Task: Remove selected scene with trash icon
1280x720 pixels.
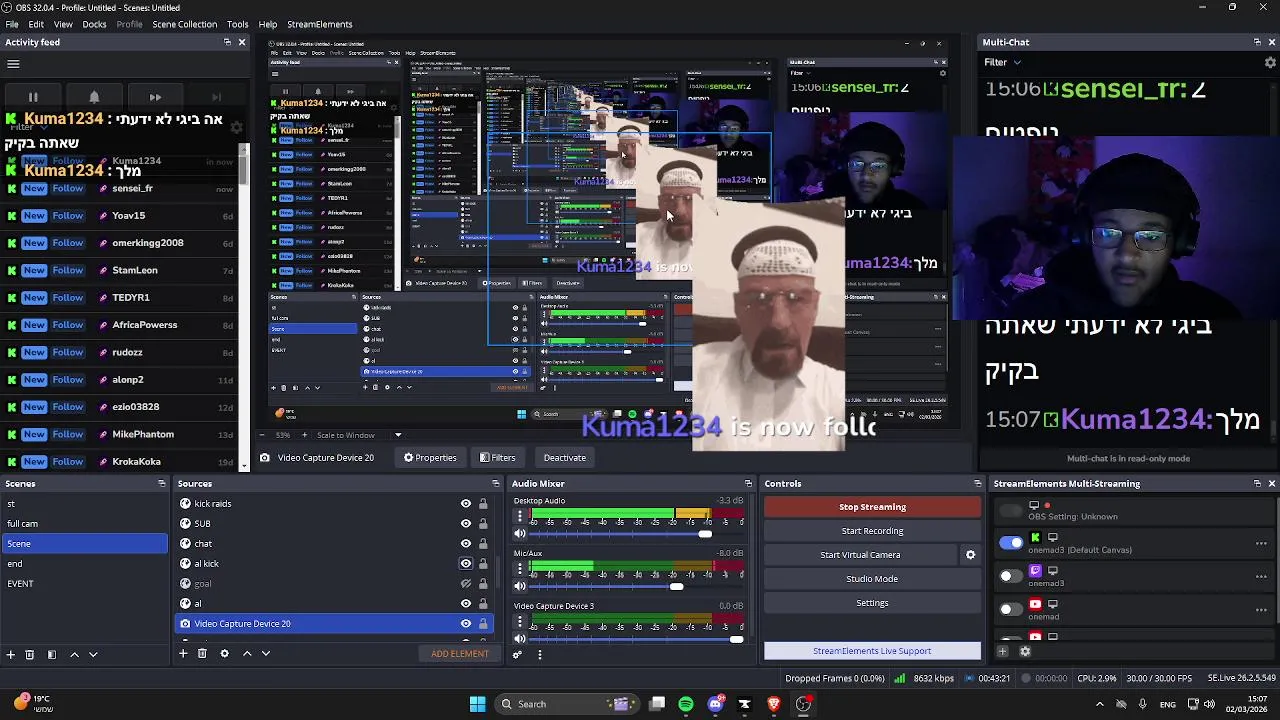Action: pyautogui.click(x=30, y=654)
